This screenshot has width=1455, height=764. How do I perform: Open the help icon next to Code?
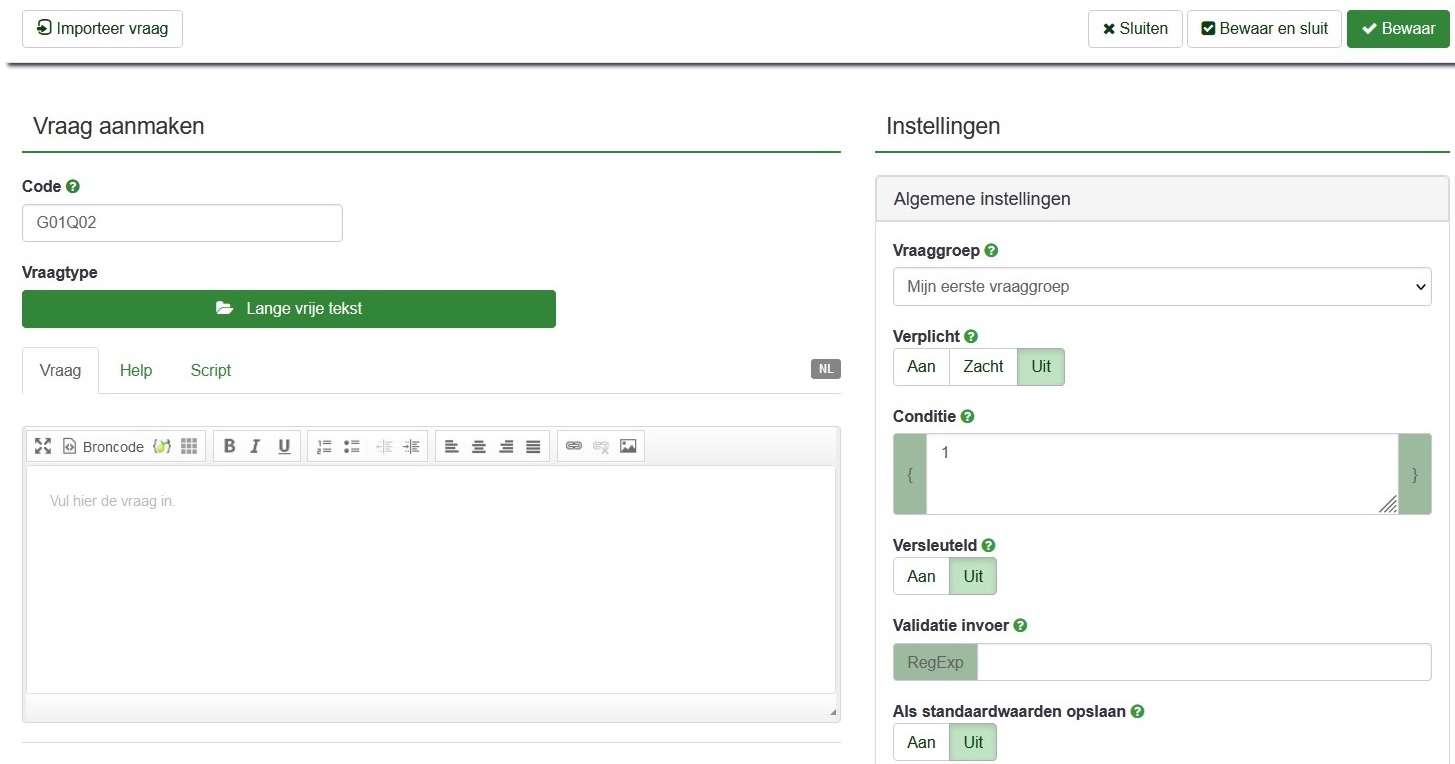(x=73, y=187)
